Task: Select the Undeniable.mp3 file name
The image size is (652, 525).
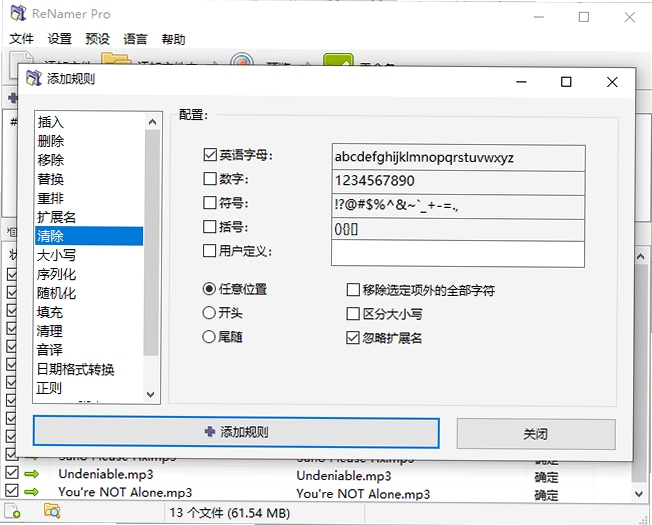Action: click(106, 474)
